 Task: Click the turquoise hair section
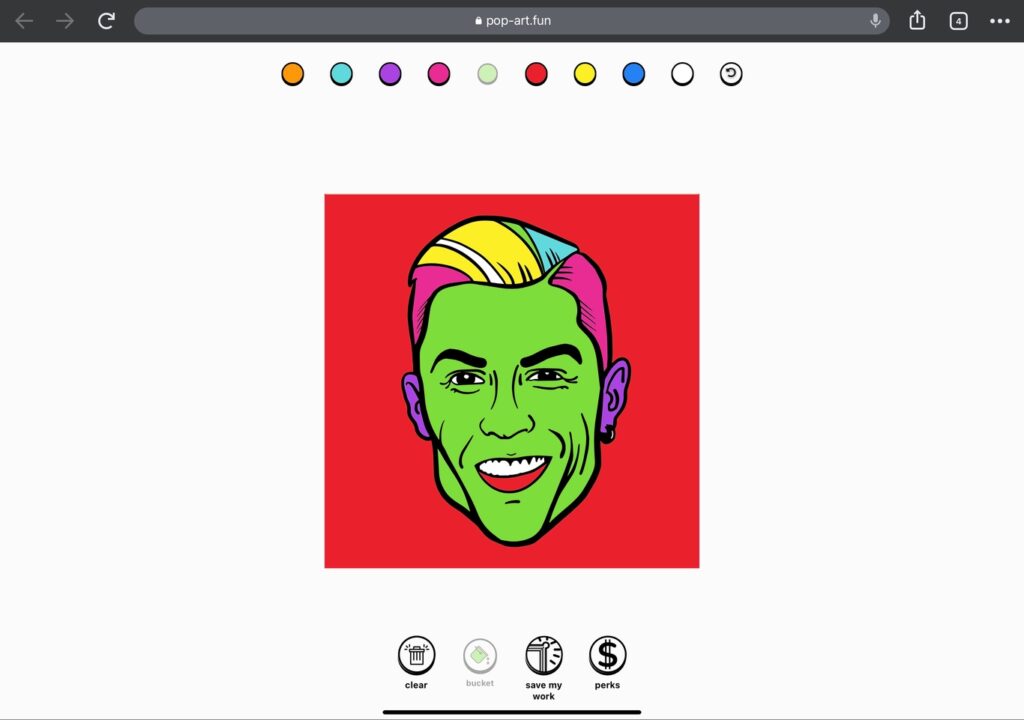point(551,248)
